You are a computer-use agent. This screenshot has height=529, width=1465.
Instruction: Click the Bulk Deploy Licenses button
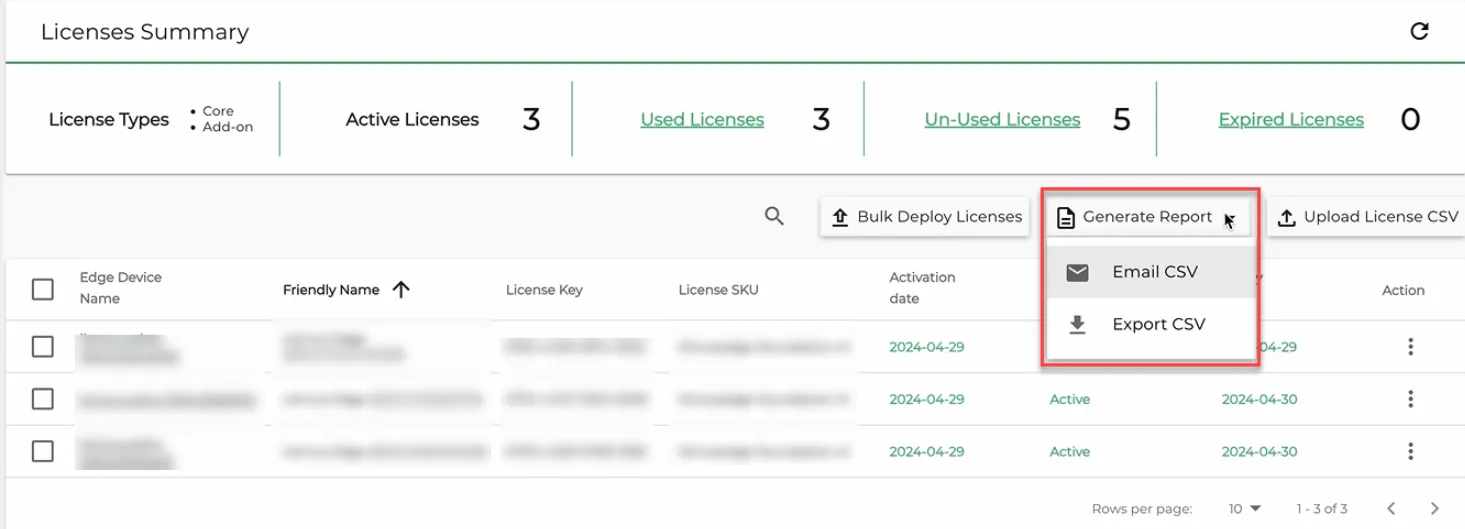(925, 216)
